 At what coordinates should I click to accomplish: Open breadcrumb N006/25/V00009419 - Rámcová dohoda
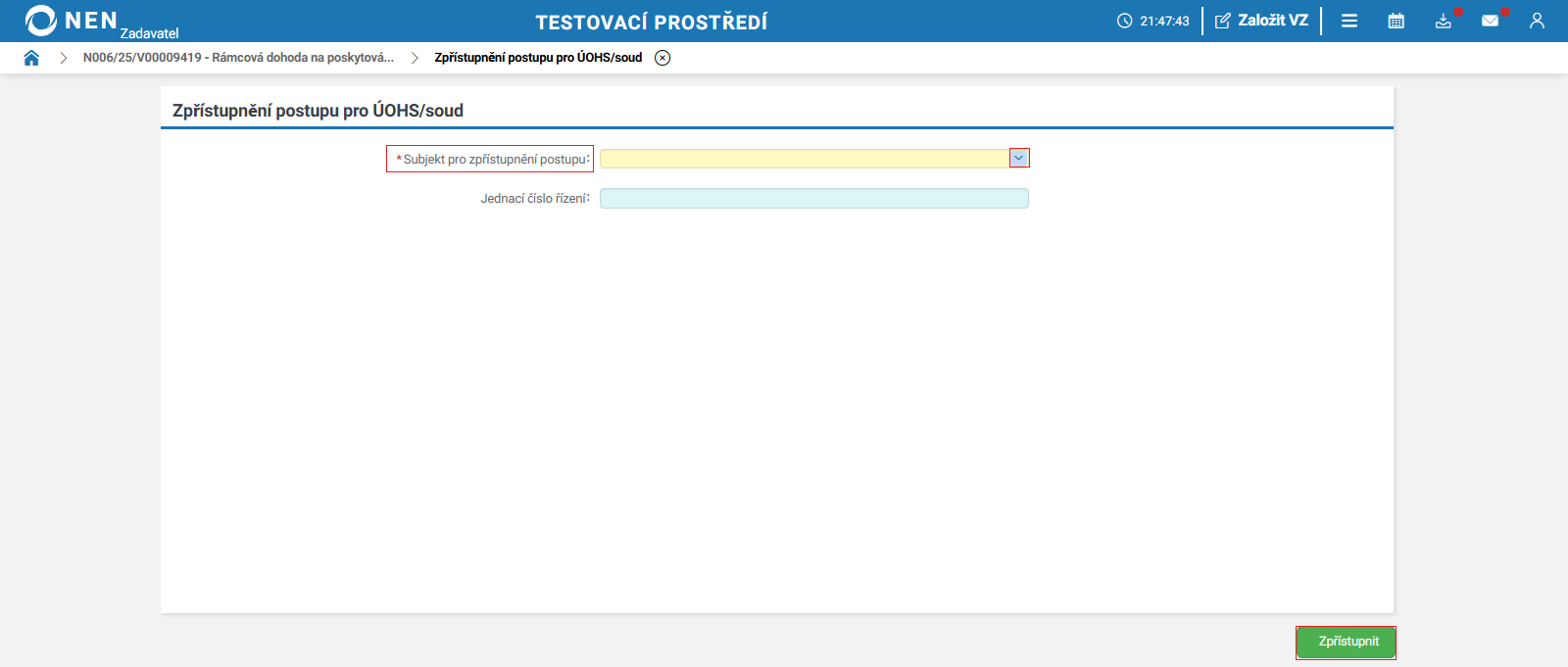[x=238, y=58]
